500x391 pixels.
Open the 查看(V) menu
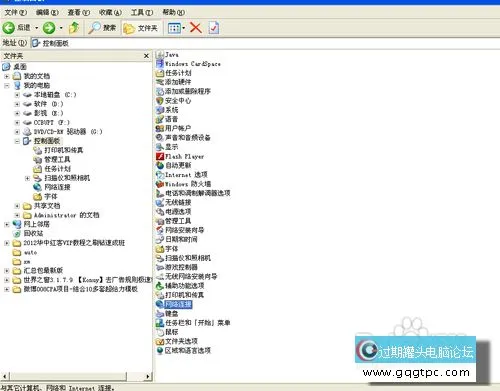point(79,12)
